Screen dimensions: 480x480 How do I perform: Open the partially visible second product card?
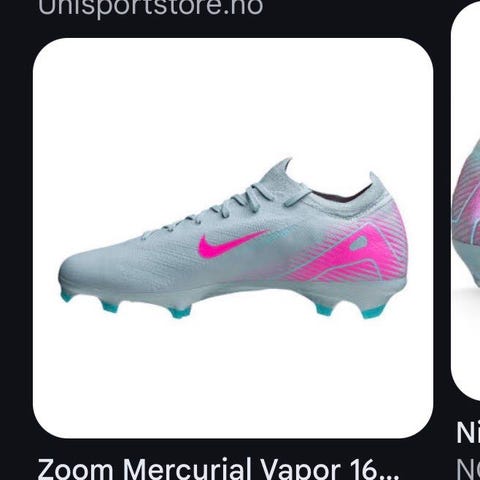click(465, 200)
